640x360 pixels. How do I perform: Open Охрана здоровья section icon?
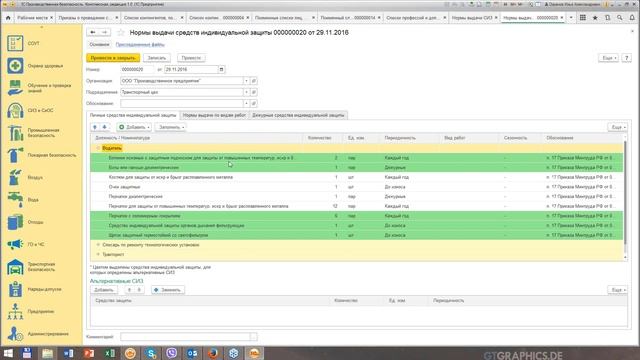coord(15,66)
